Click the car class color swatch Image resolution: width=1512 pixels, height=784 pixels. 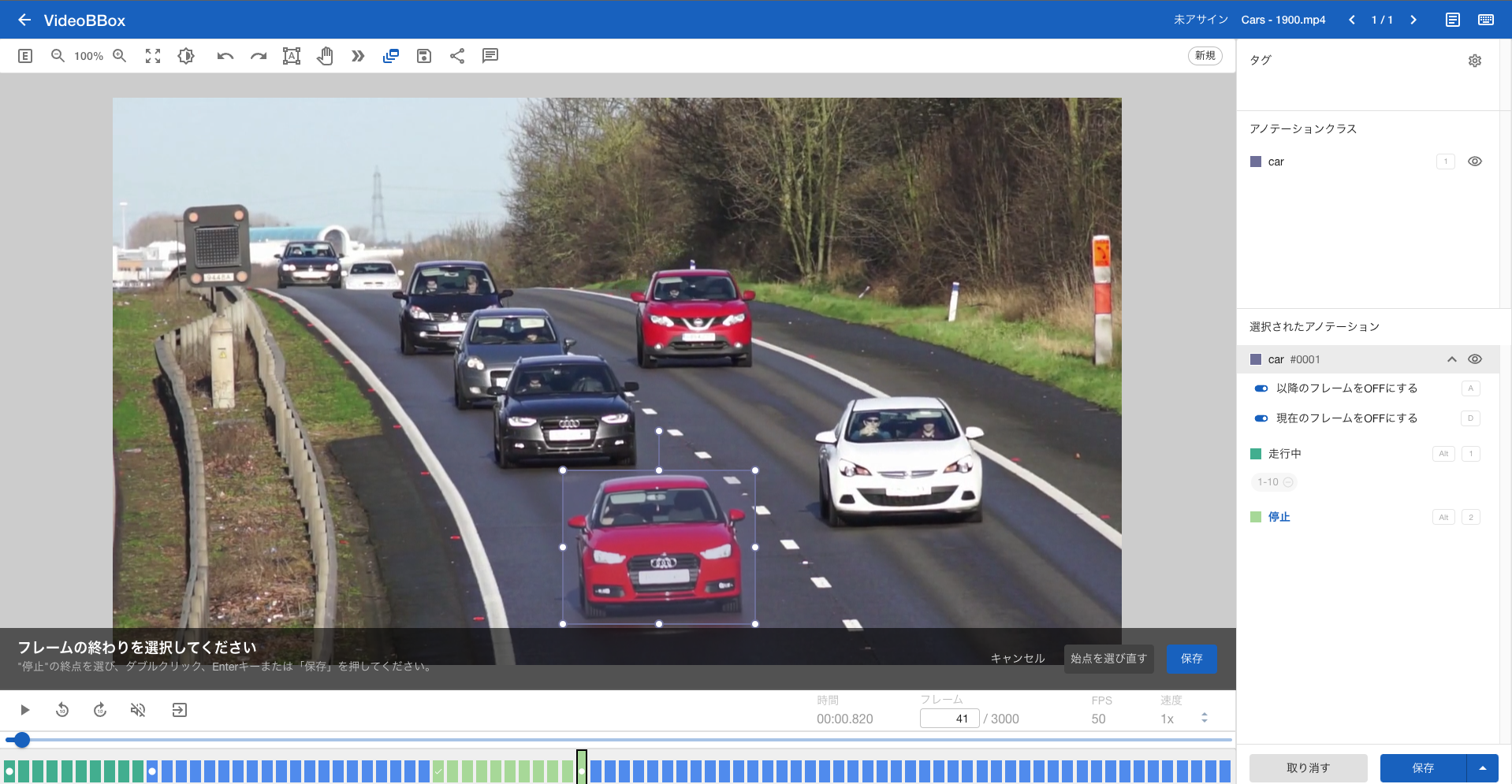(1256, 162)
